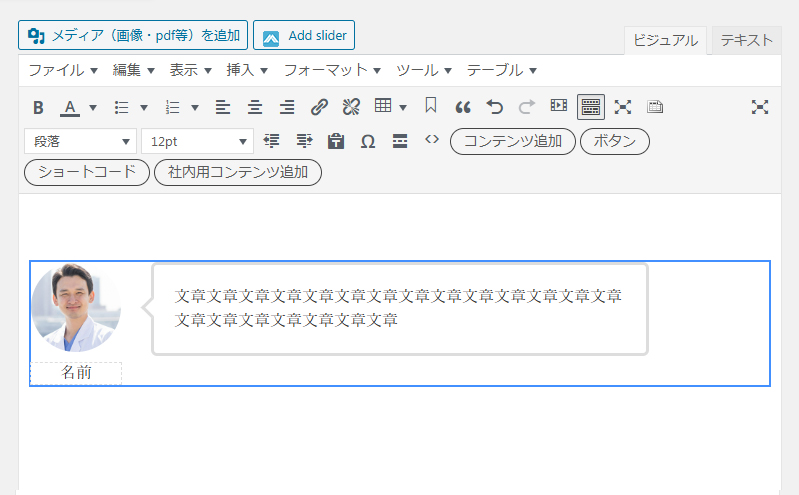Undo the last edit
The height and width of the screenshot is (495, 799).
(x=494, y=107)
